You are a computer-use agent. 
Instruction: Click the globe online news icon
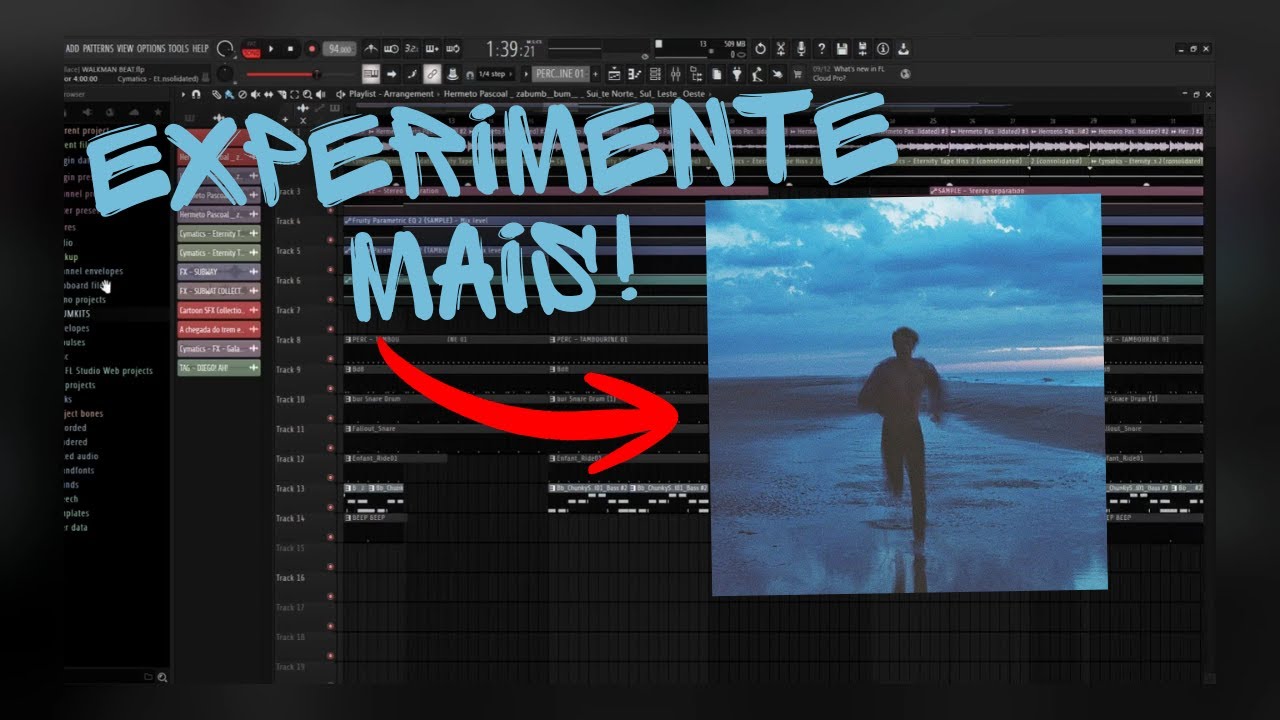(x=905, y=74)
